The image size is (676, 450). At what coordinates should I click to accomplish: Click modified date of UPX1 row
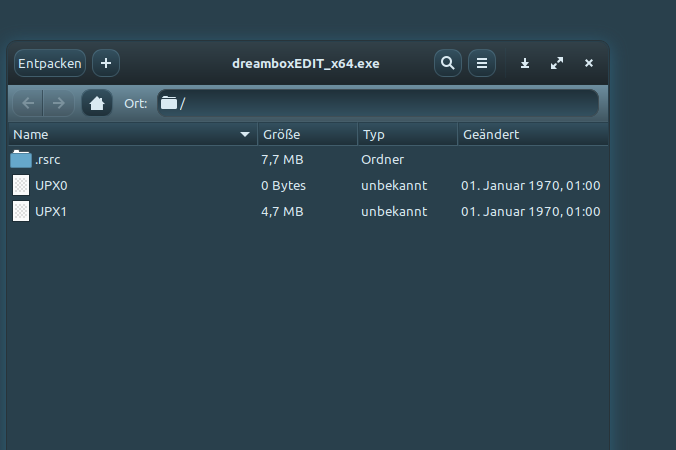531,212
